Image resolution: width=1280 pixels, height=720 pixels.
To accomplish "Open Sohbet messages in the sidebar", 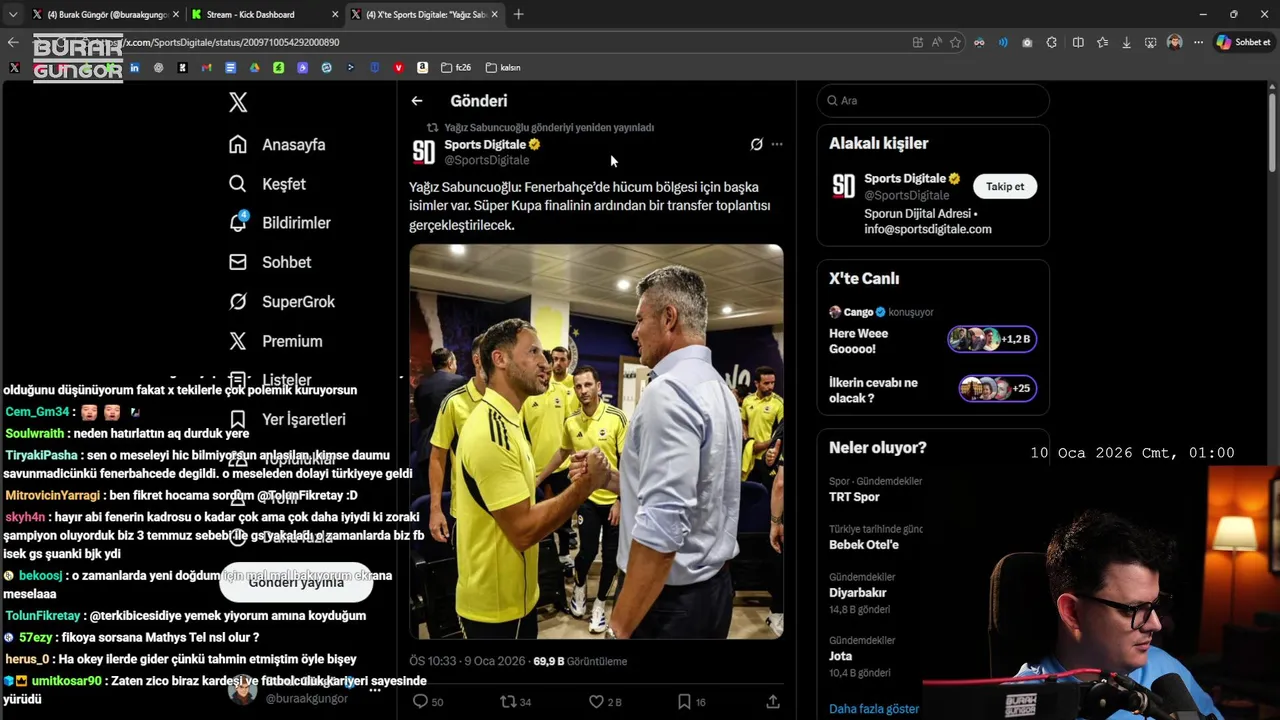I will click(x=270, y=262).
